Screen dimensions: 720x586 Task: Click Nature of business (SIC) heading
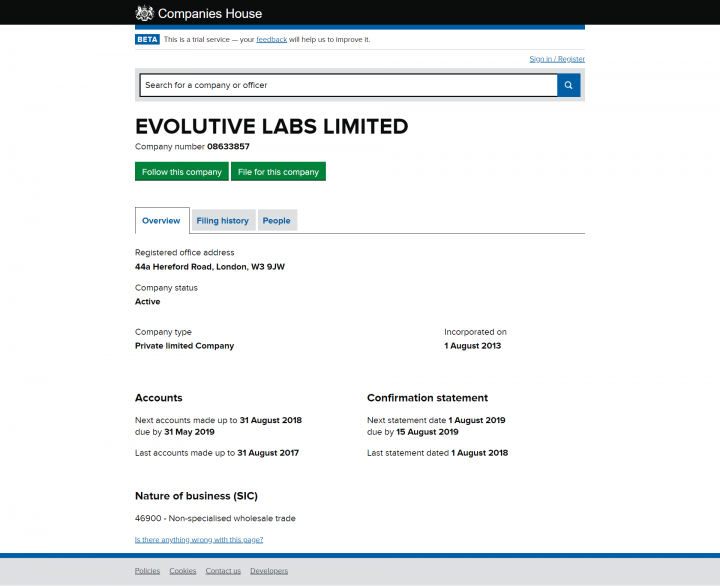(x=197, y=496)
